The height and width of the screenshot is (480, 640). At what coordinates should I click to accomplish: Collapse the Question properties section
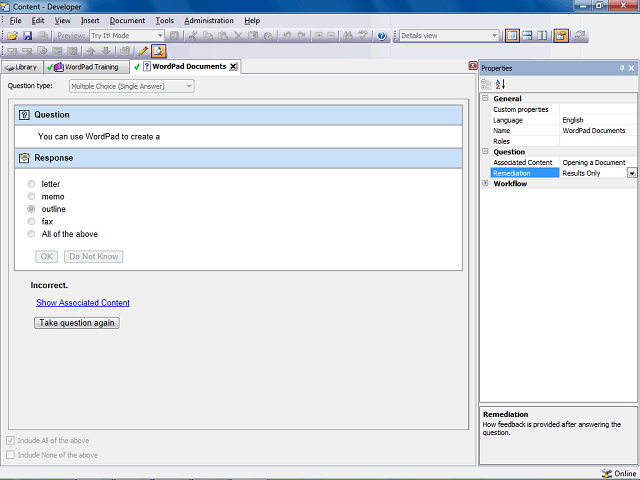pyautogui.click(x=485, y=151)
